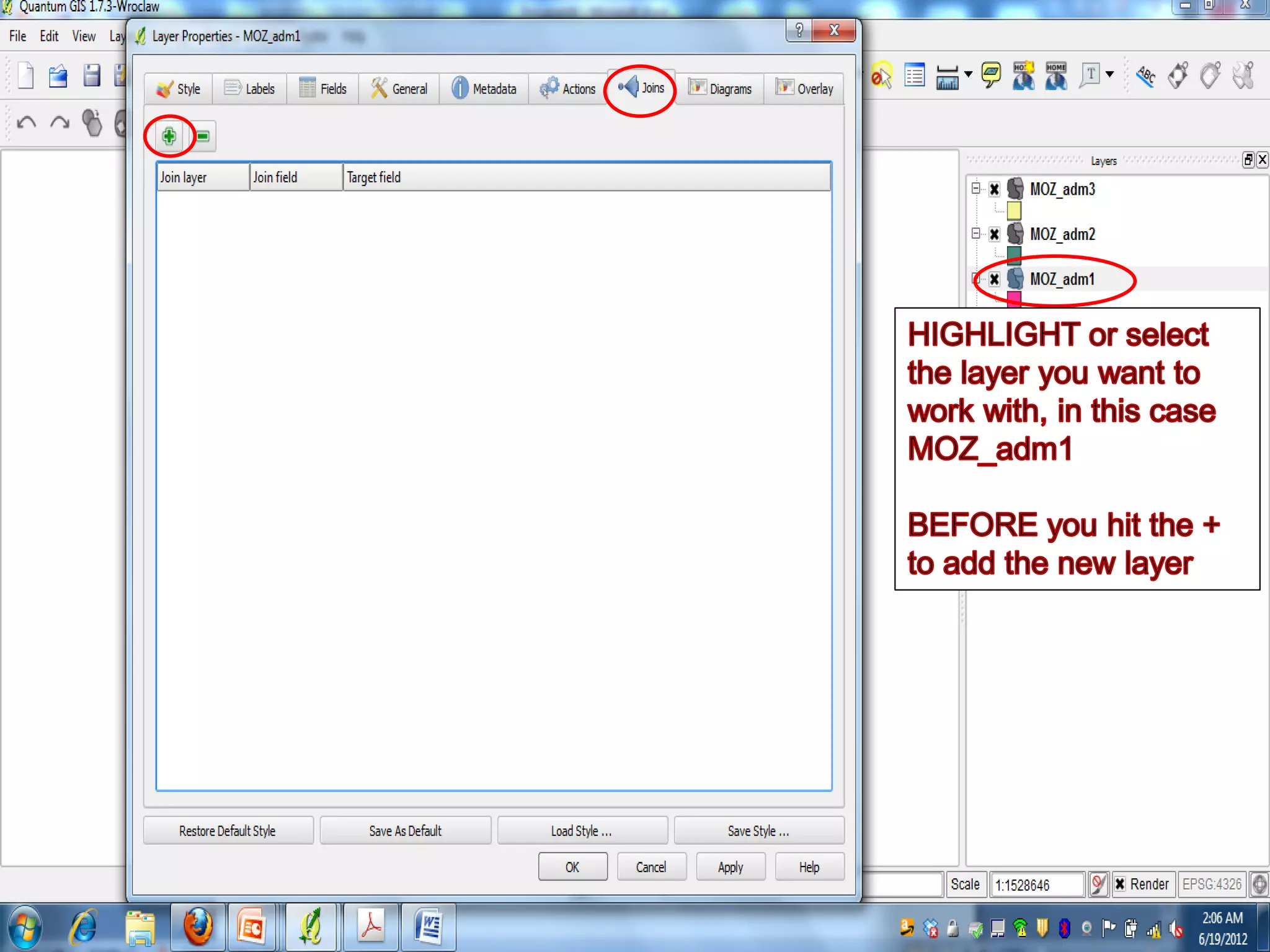Screen dimensions: 1270x952
Task: Click the undo arrow in toolbar
Action: click(27, 122)
